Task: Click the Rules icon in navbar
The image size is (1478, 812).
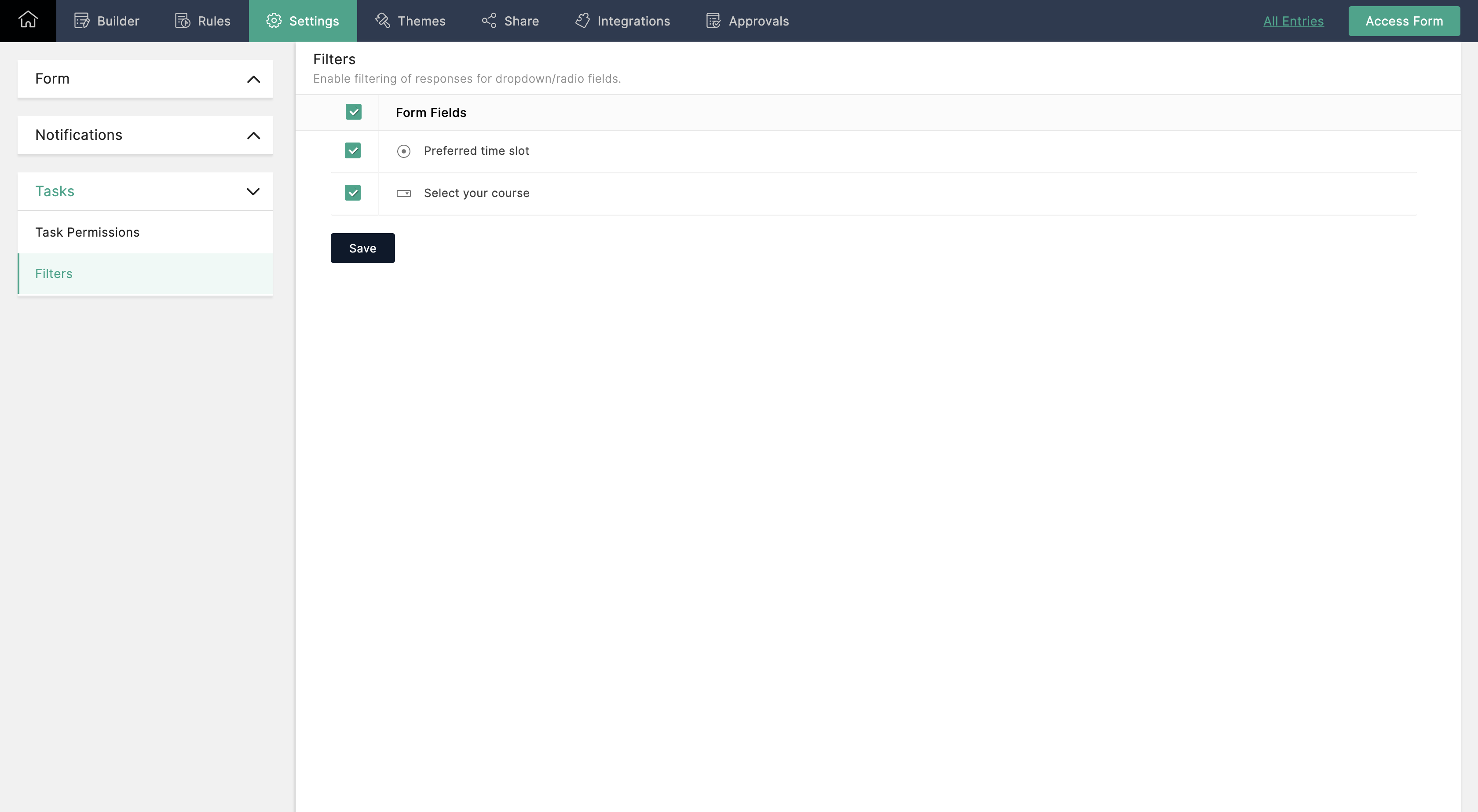Action: tap(183, 21)
